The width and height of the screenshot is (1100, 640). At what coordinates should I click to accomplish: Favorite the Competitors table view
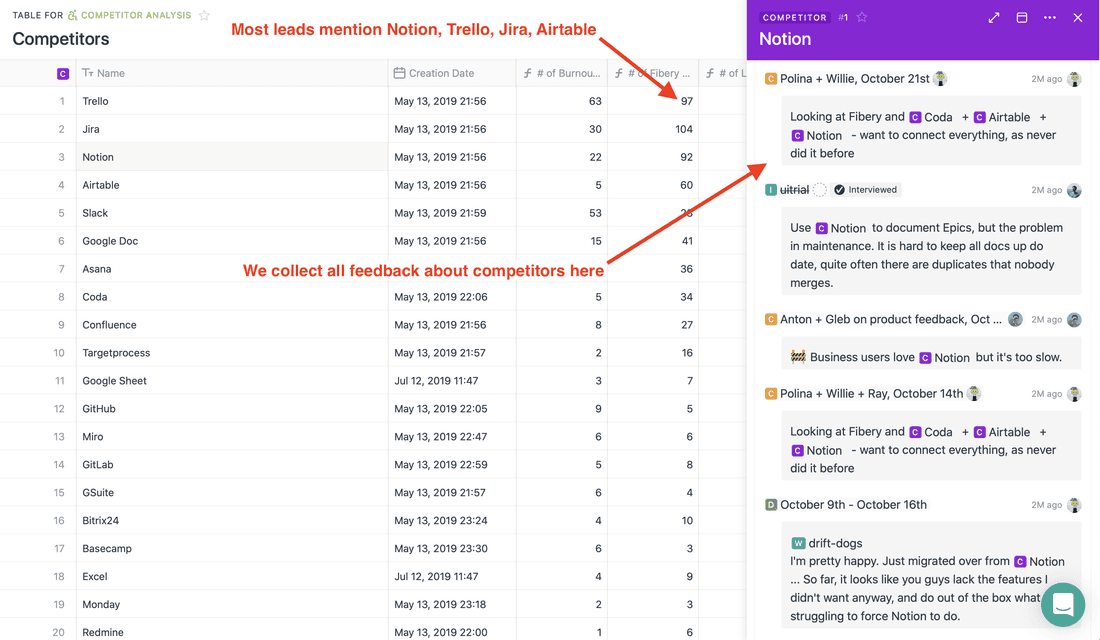(x=205, y=16)
